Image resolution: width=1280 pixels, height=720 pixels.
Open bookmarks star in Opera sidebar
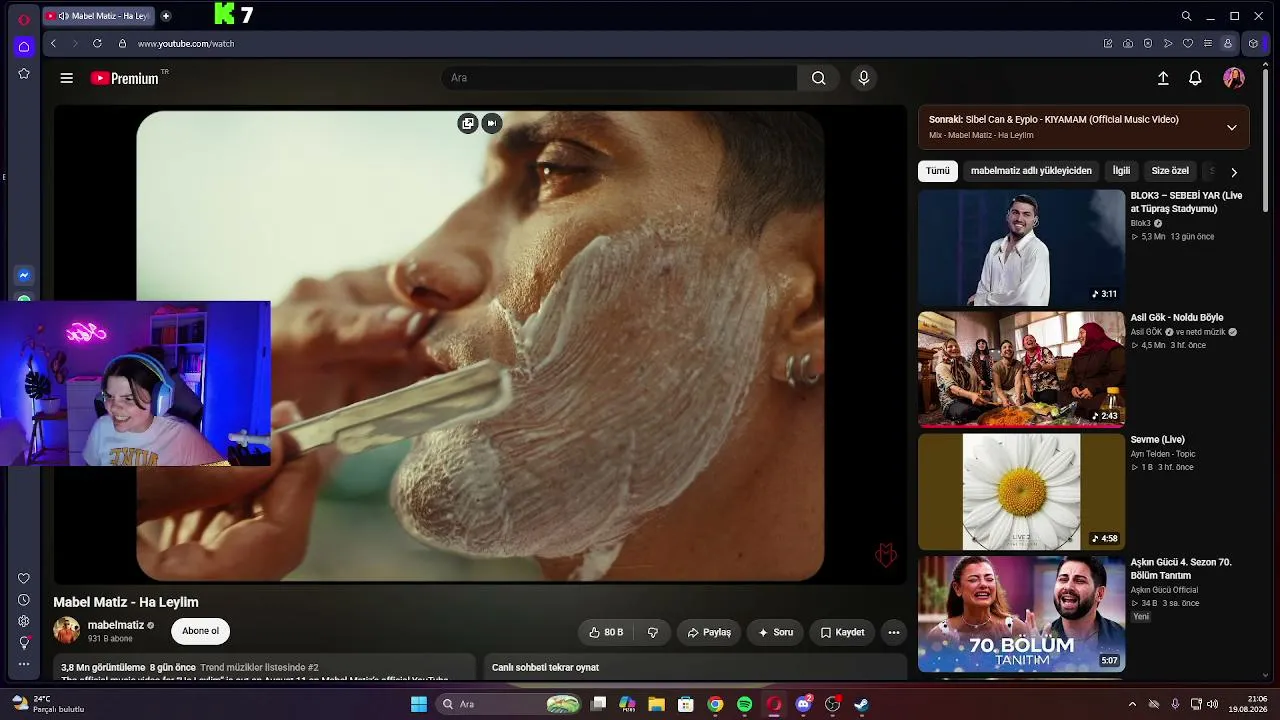tap(24, 73)
